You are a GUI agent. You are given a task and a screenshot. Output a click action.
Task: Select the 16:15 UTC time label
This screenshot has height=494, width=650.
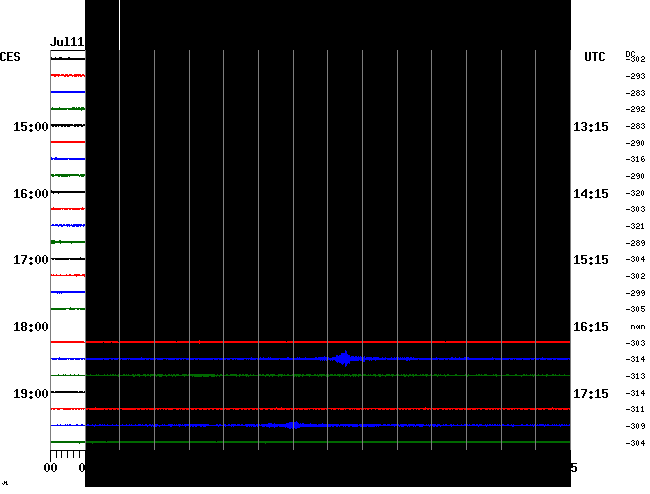point(591,327)
